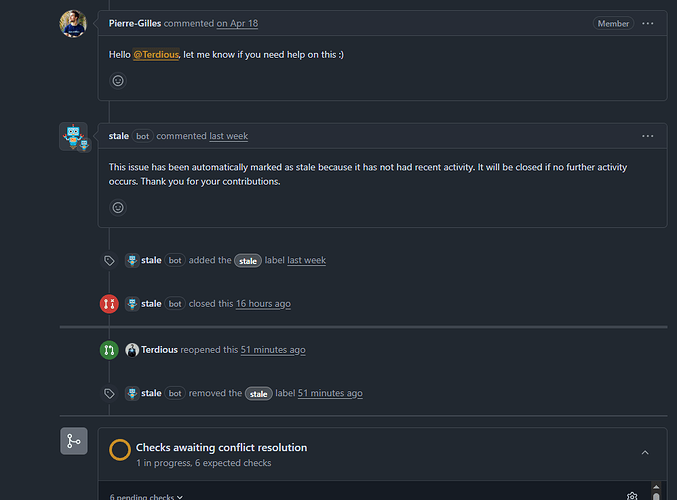Screen dimensions: 677x500
Task: Open Pierre-Gilles comment options menu
Action: point(648,23)
